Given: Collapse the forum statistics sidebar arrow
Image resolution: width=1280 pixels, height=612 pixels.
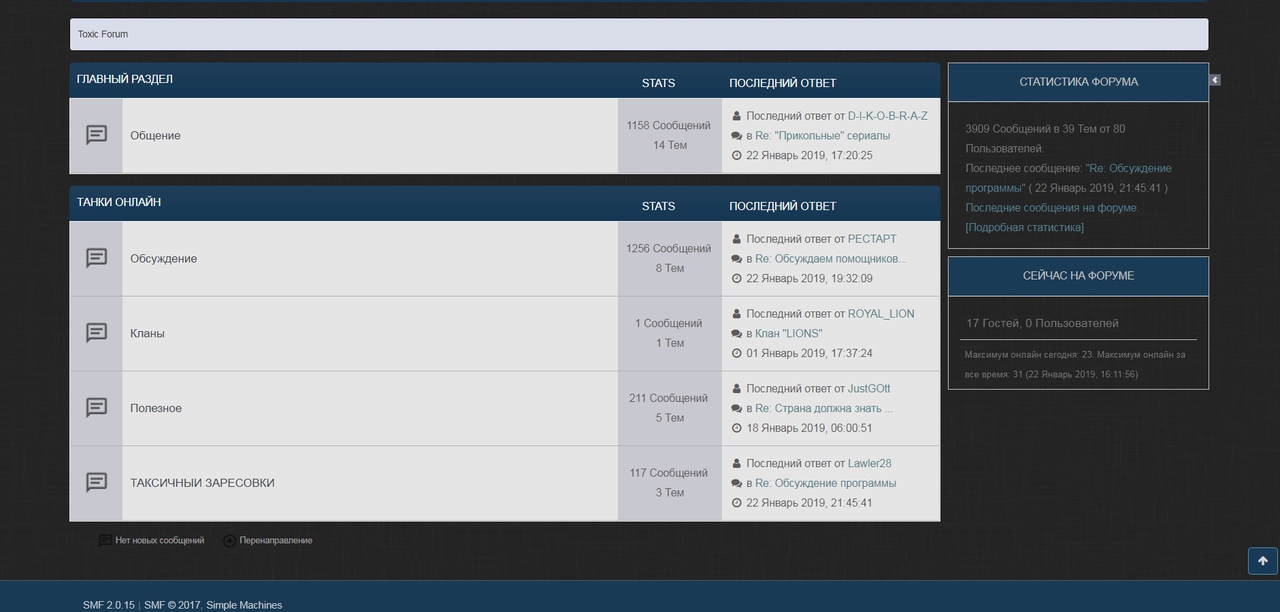Looking at the screenshot, I should (x=1215, y=80).
